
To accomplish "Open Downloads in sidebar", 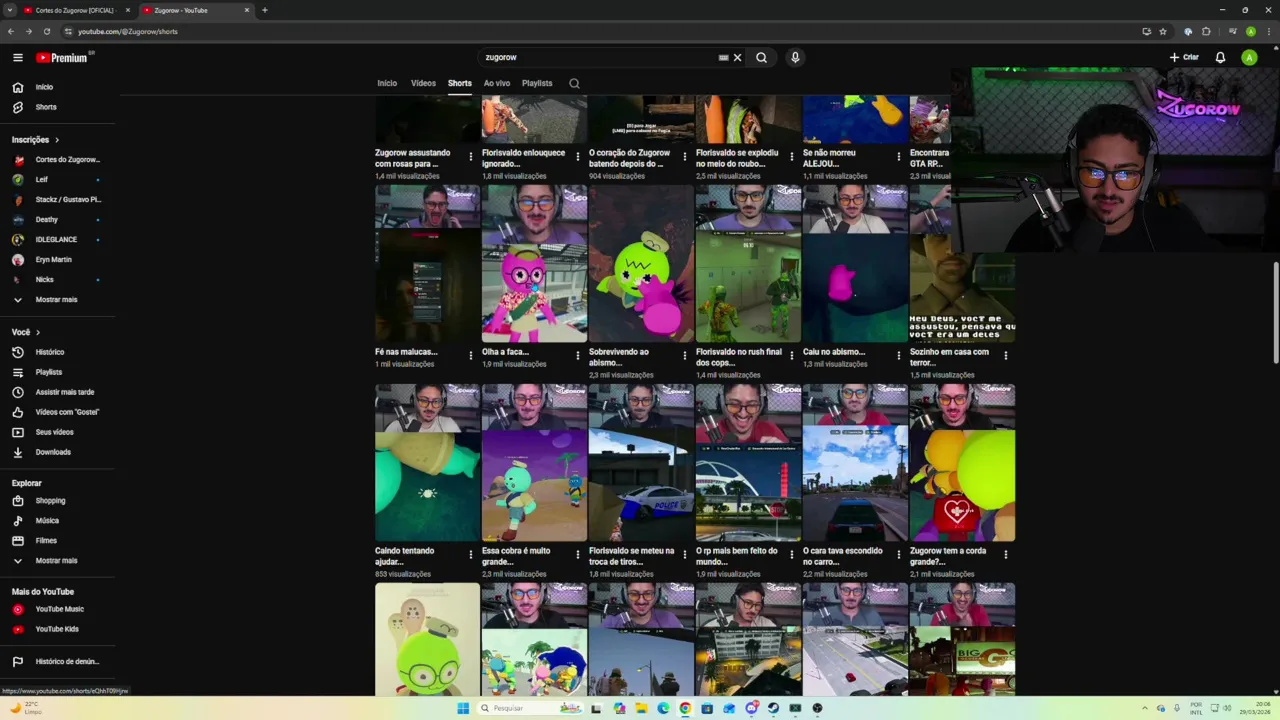I will 53,452.
